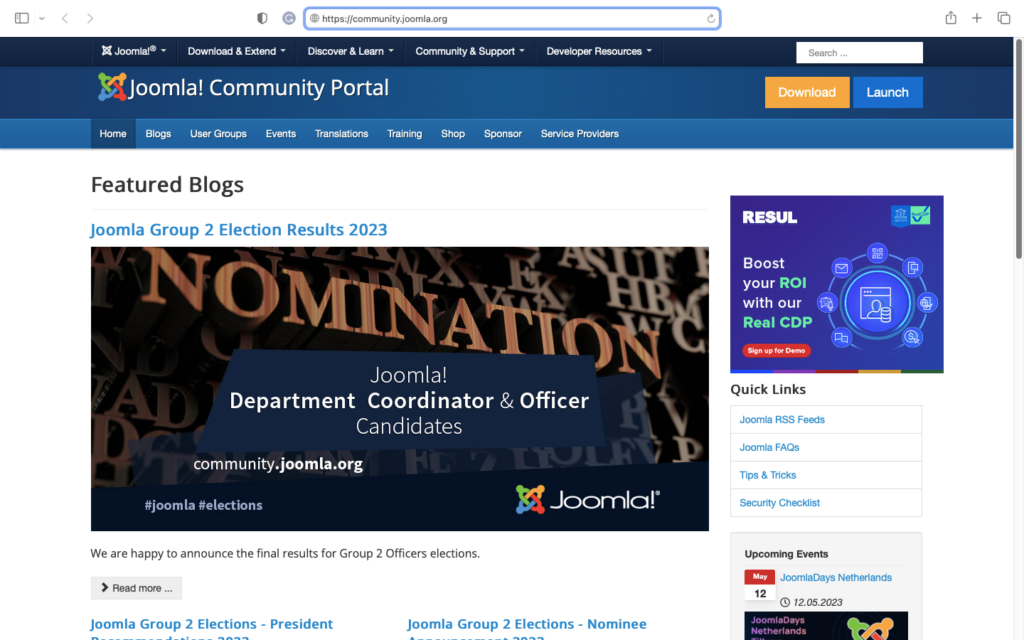The image size is (1024, 640).
Task: Go back with the back arrow
Action: coord(65,18)
